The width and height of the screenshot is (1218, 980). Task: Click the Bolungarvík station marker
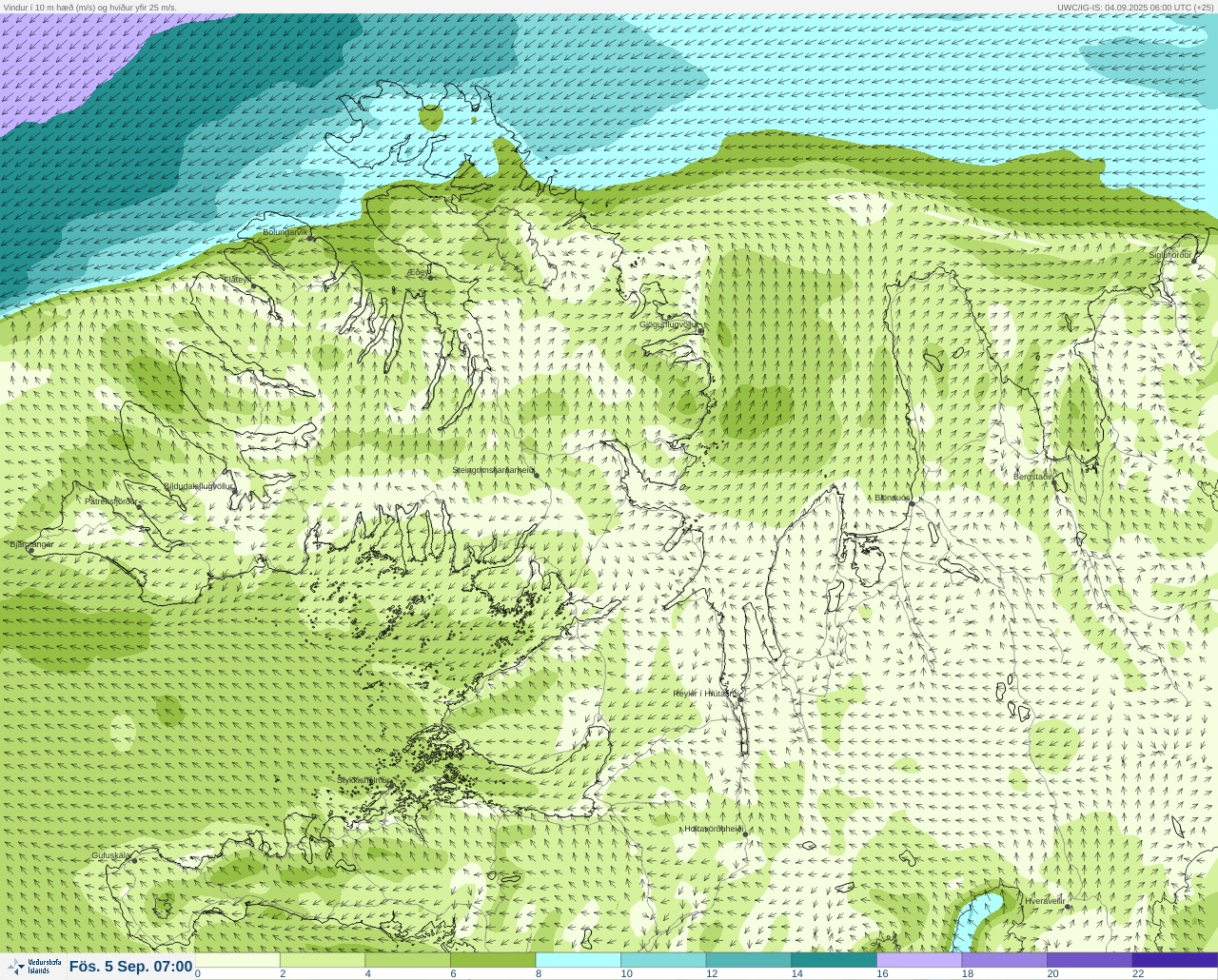[x=310, y=238]
